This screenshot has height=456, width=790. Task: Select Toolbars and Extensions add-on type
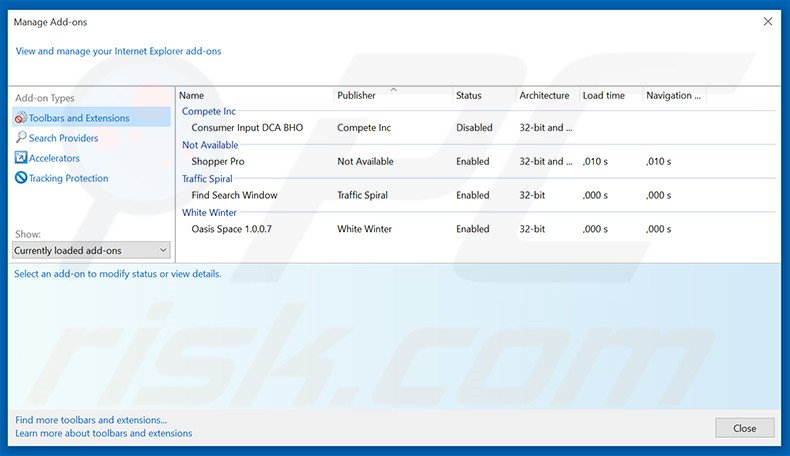click(x=91, y=117)
